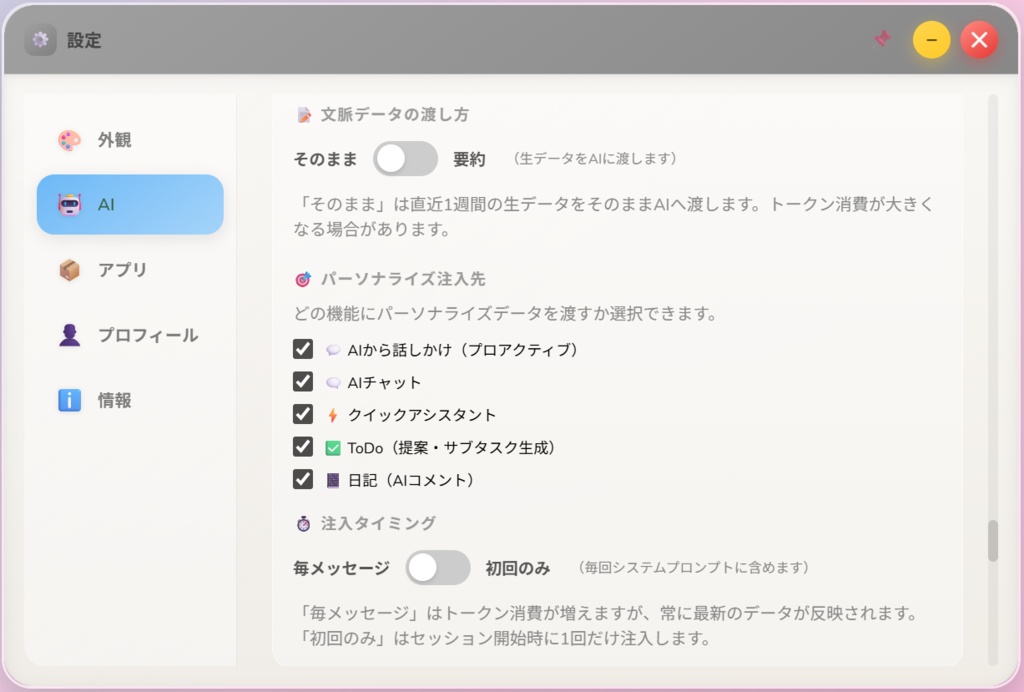Click the dart icon next to パーソナライズ注入先
This screenshot has height=692, width=1024.
[302, 280]
